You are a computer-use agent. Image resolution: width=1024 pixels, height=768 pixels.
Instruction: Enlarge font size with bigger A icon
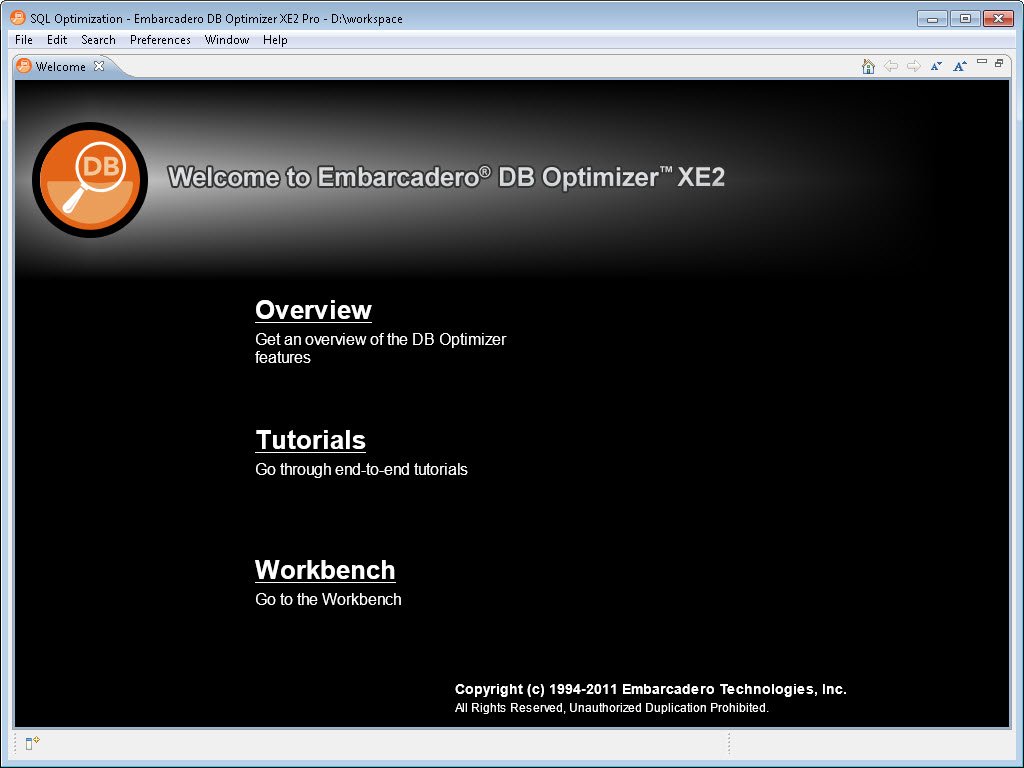point(959,66)
